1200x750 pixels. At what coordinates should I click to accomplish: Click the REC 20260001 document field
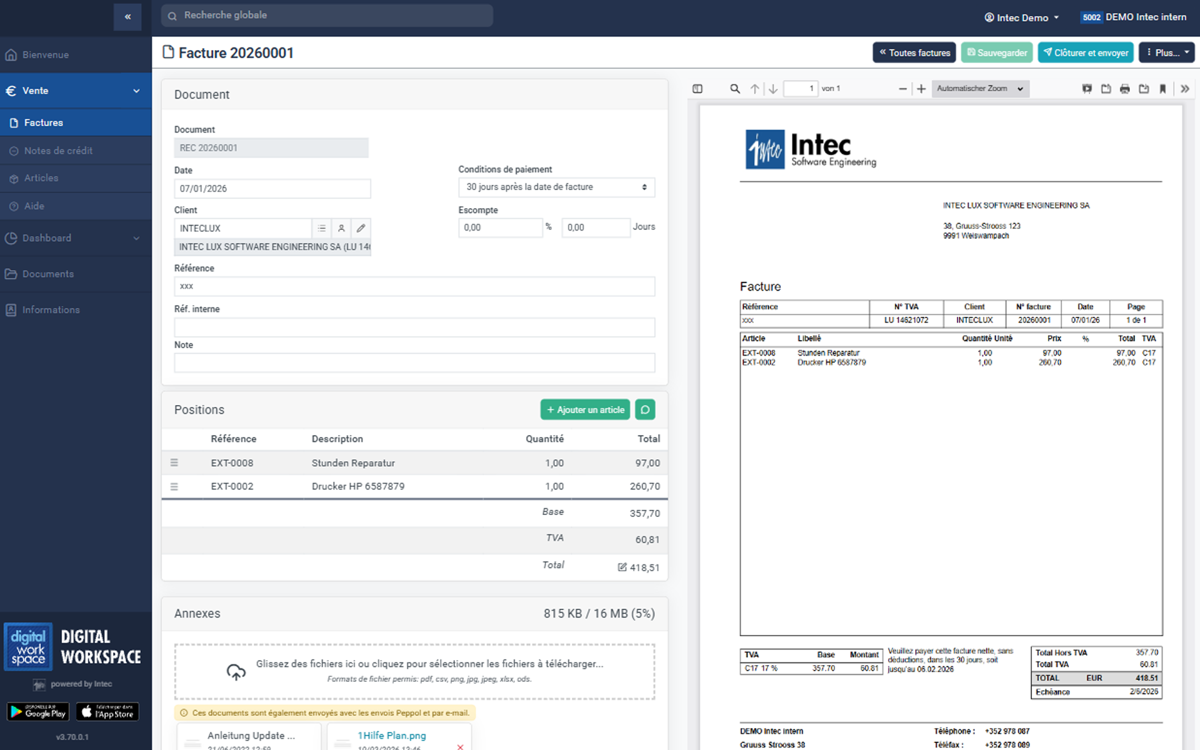pyautogui.click(x=271, y=148)
